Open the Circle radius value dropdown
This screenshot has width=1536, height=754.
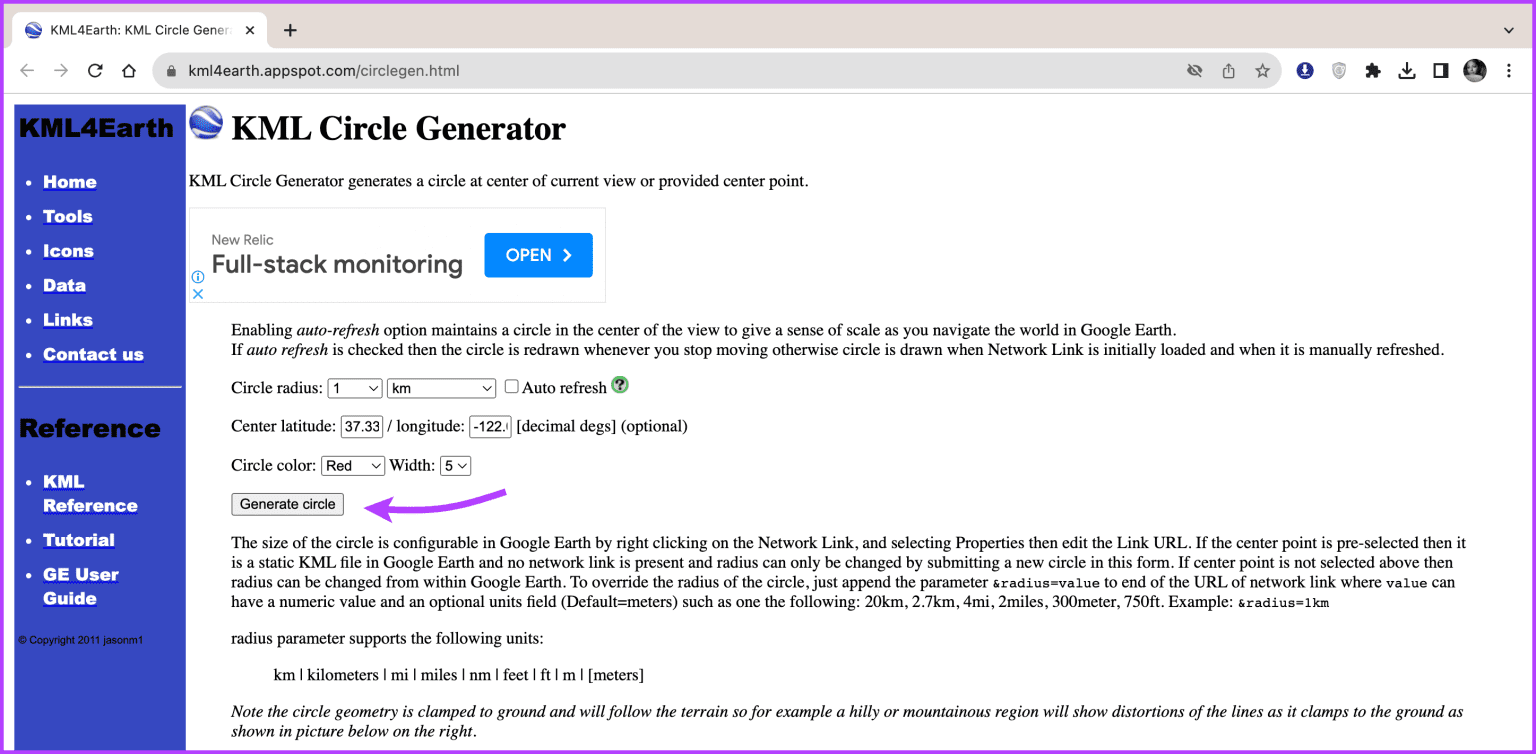point(355,388)
